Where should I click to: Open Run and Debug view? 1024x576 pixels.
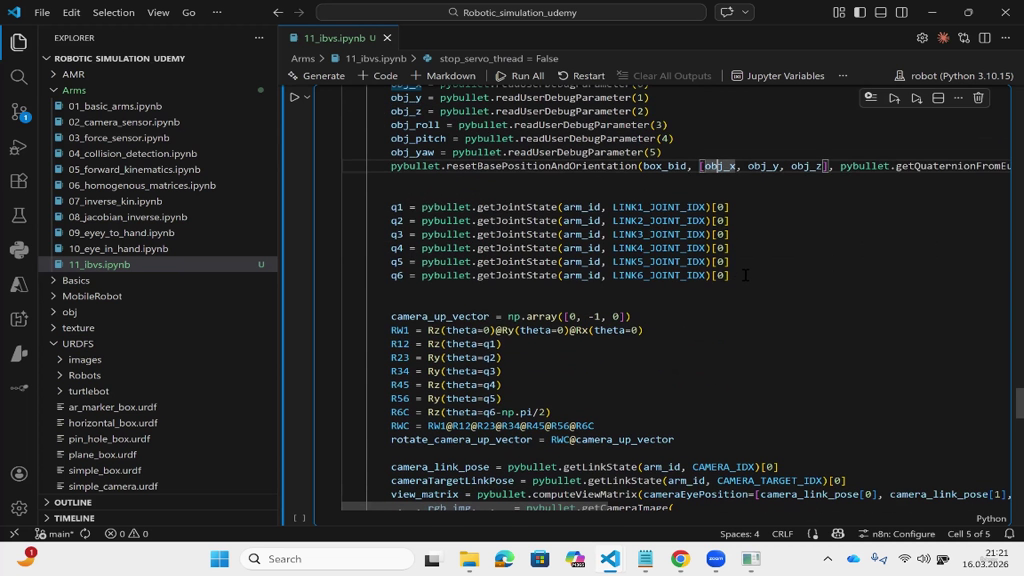pyautogui.click(x=19, y=147)
